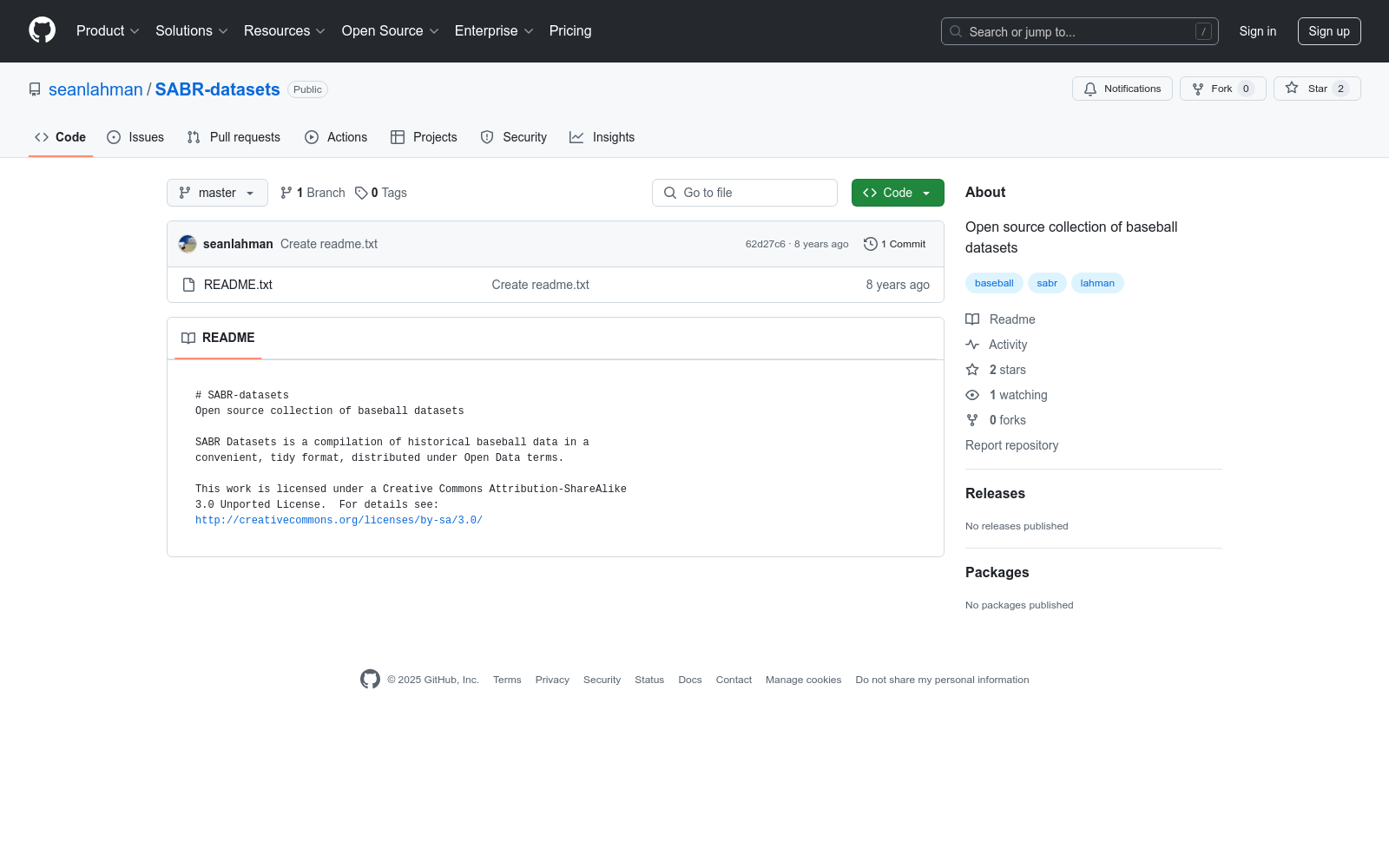
Task: Open seanlahman commit author link
Action: click(x=238, y=244)
